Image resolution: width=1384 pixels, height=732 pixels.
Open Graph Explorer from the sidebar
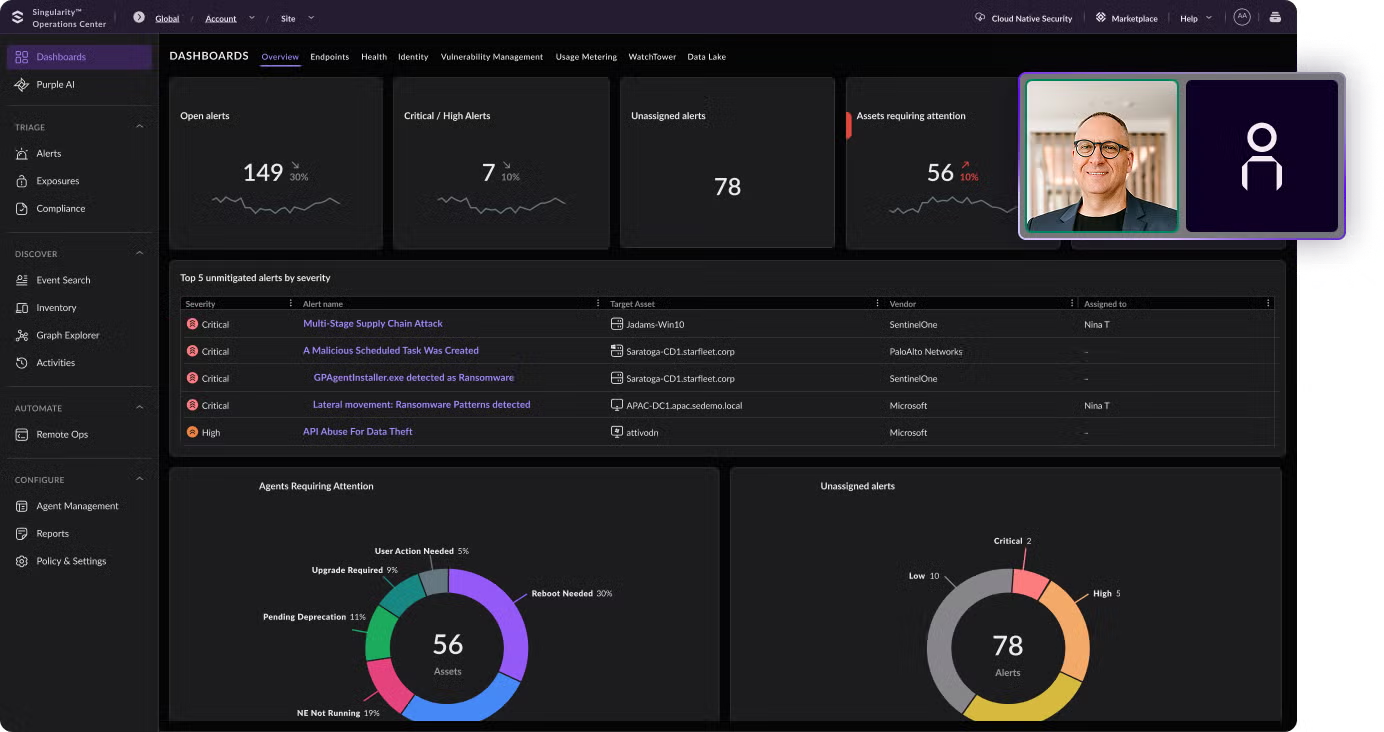pyautogui.click(x=22, y=335)
